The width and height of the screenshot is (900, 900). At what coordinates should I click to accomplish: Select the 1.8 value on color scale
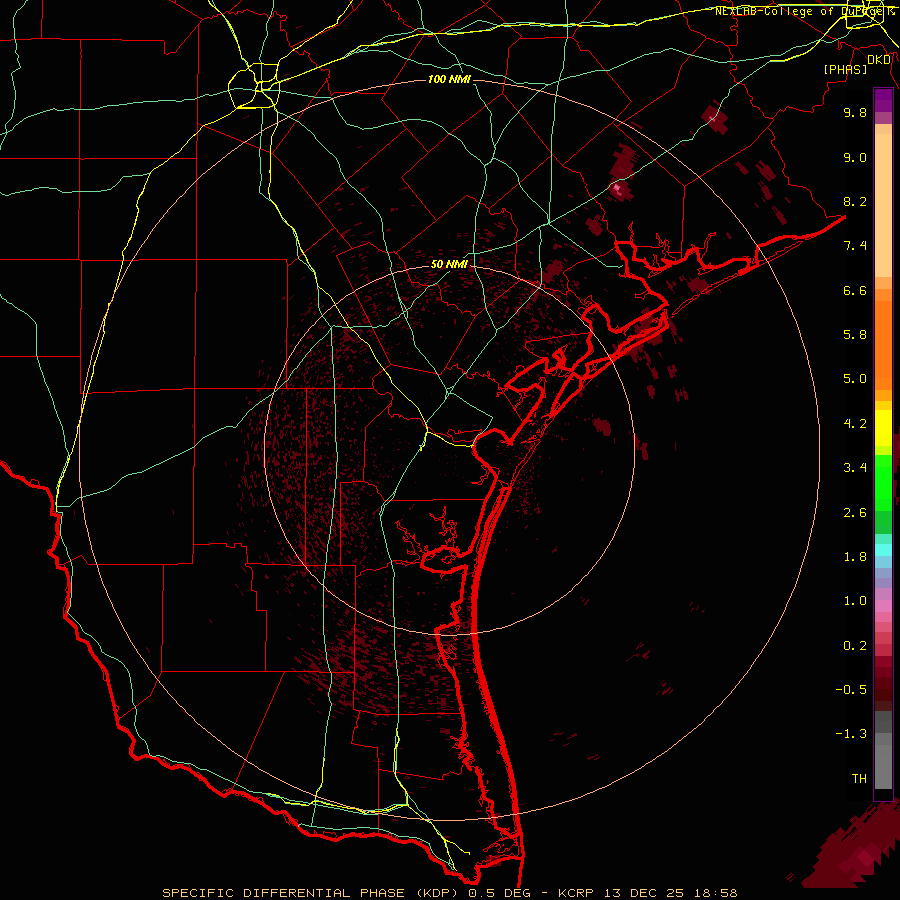855,557
